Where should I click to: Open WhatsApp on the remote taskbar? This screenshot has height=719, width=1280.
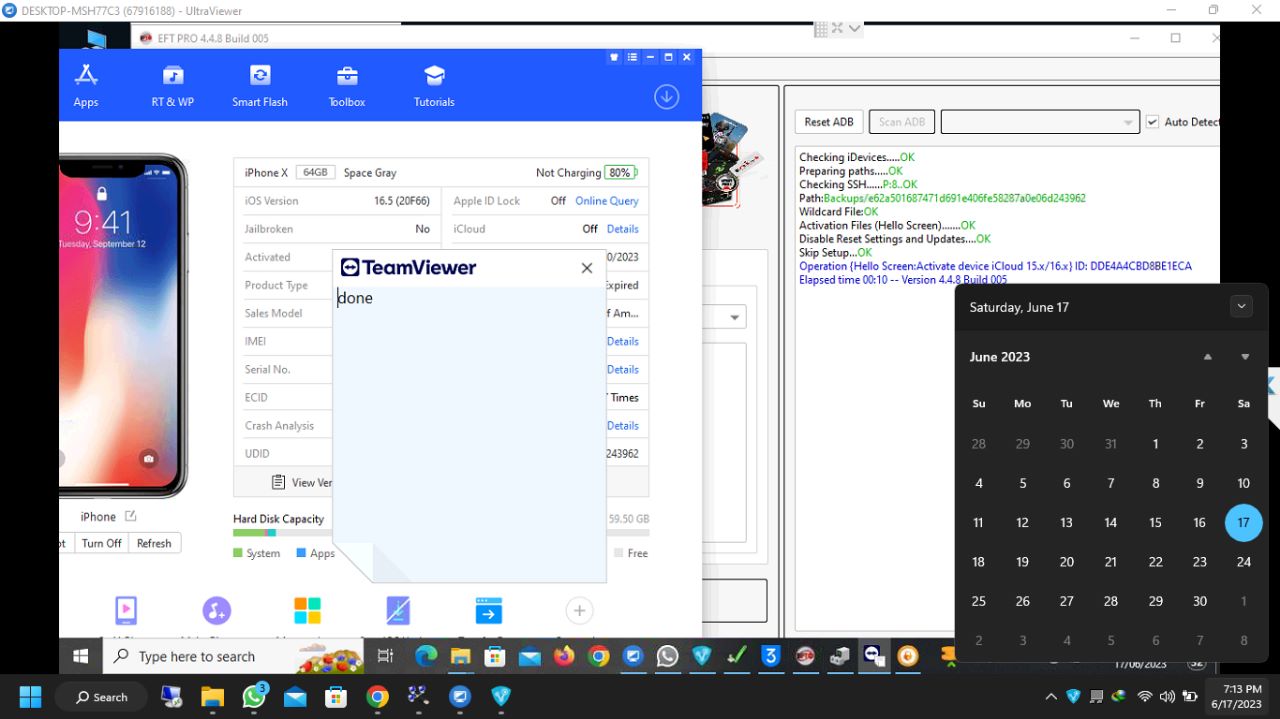tap(667, 656)
